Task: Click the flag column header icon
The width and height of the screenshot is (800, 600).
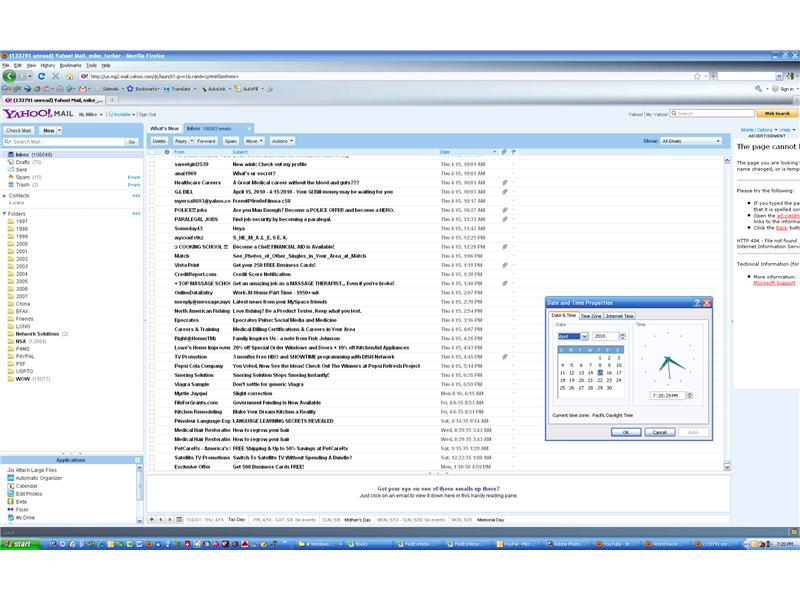Action: point(514,152)
